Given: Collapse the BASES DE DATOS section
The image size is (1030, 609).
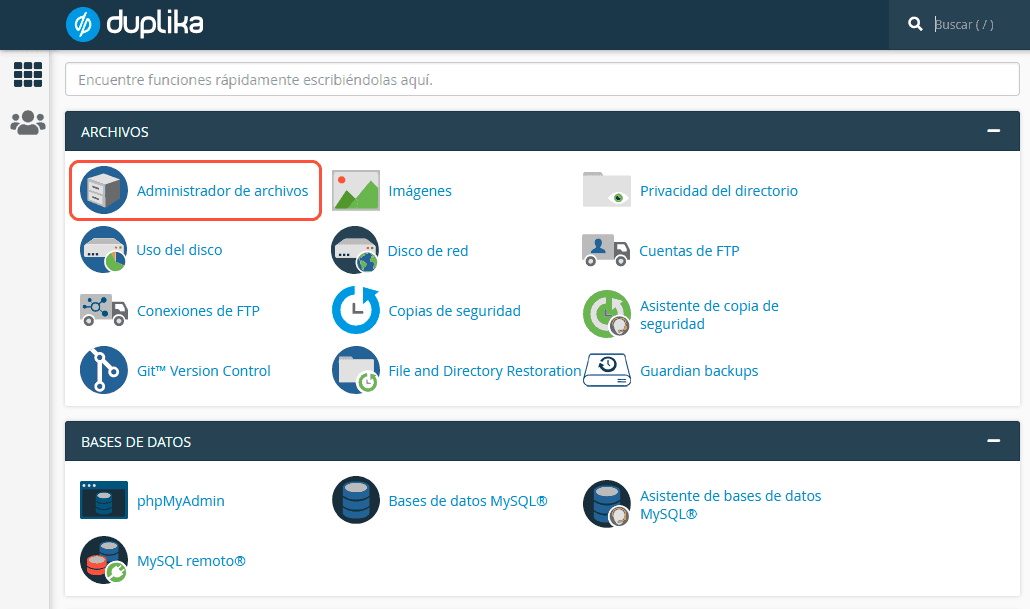Looking at the screenshot, I should coord(993,440).
